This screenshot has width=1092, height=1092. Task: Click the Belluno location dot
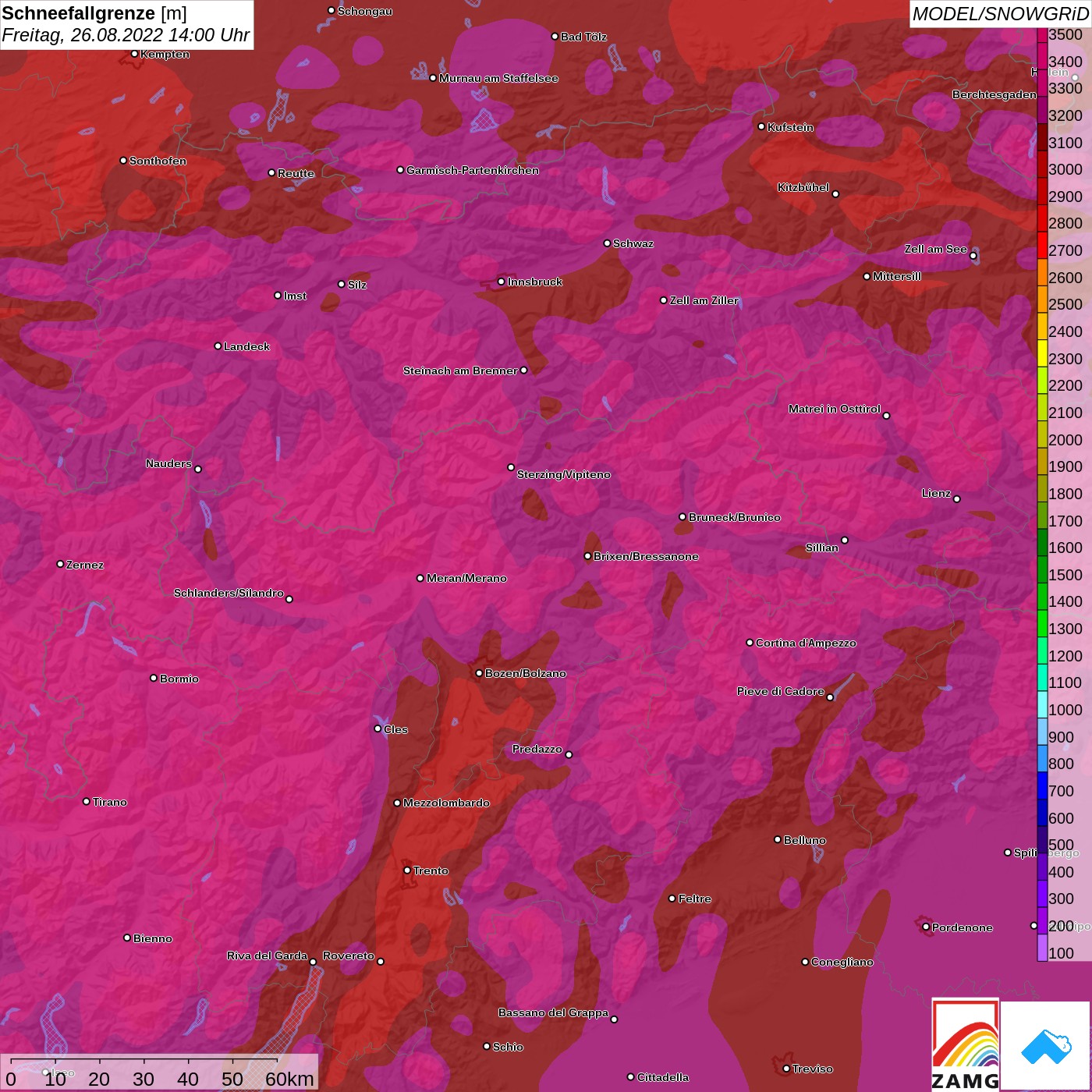coord(777,839)
